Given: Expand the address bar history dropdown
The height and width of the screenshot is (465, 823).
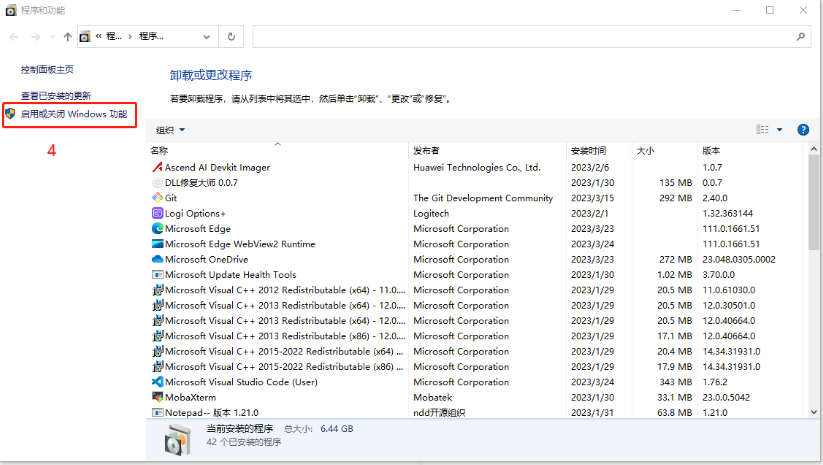Looking at the screenshot, I should click(x=206, y=37).
